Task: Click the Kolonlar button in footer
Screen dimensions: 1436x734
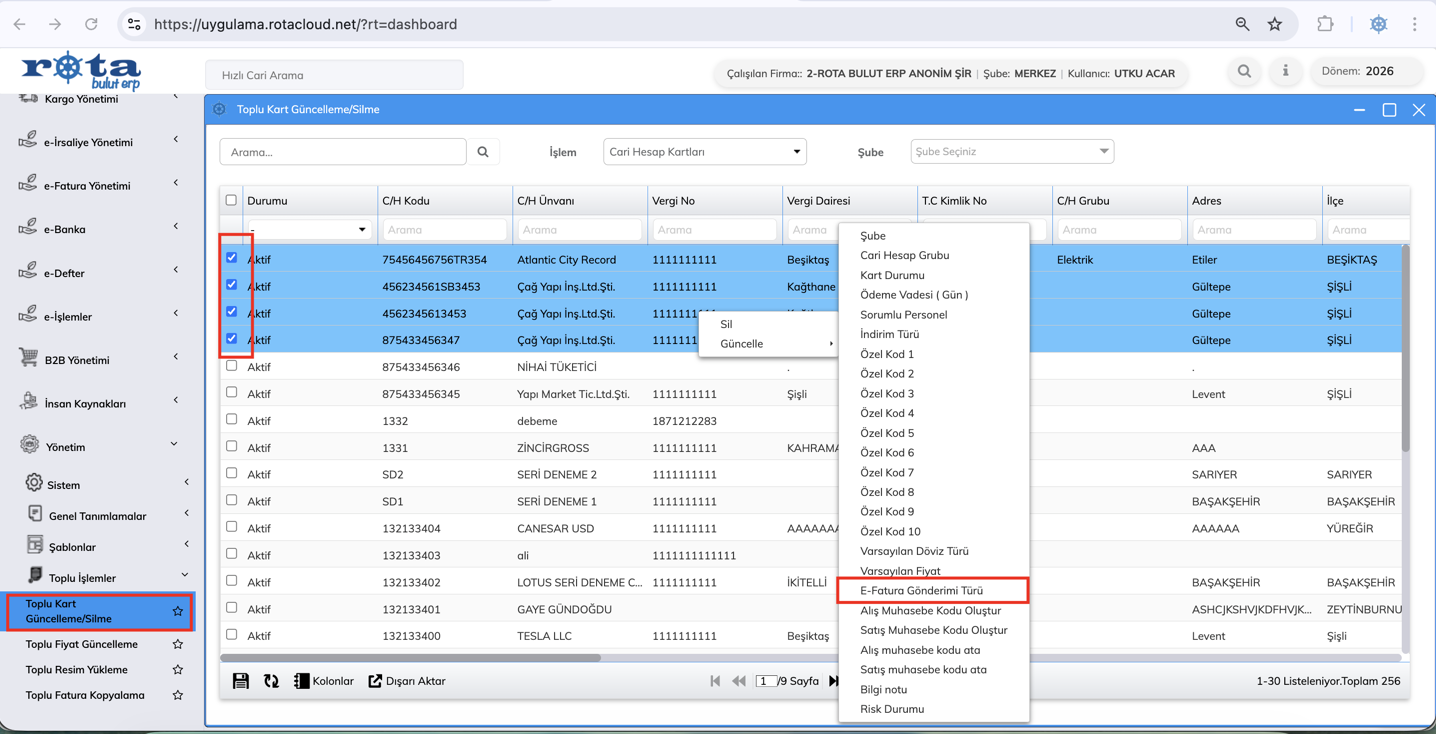Action: (324, 681)
